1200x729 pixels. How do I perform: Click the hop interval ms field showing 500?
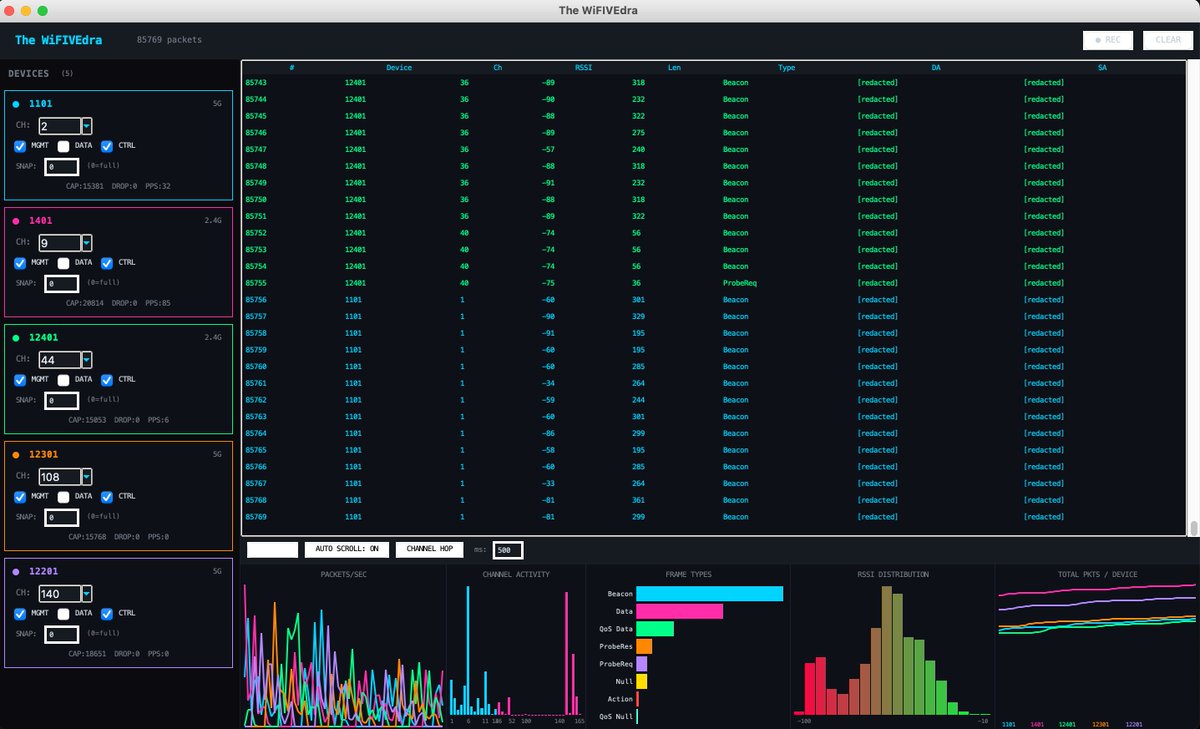tap(508, 550)
